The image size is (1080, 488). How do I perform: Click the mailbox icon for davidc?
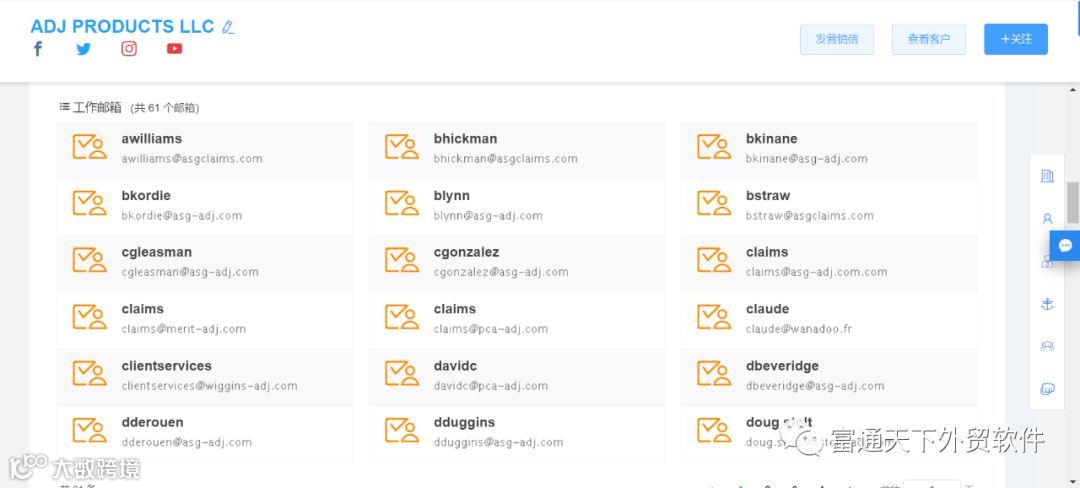pos(402,374)
